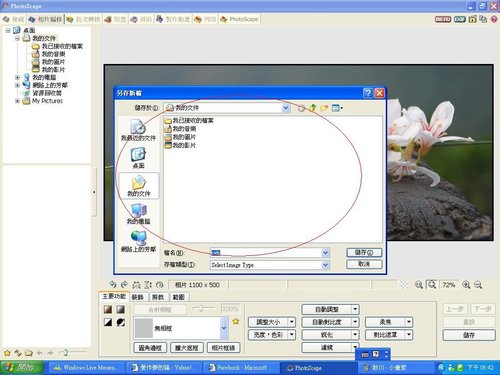Open the 製作動畫 animated GIF tab
Image resolution: width=500 pixels, height=375 pixels.
[173, 19]
